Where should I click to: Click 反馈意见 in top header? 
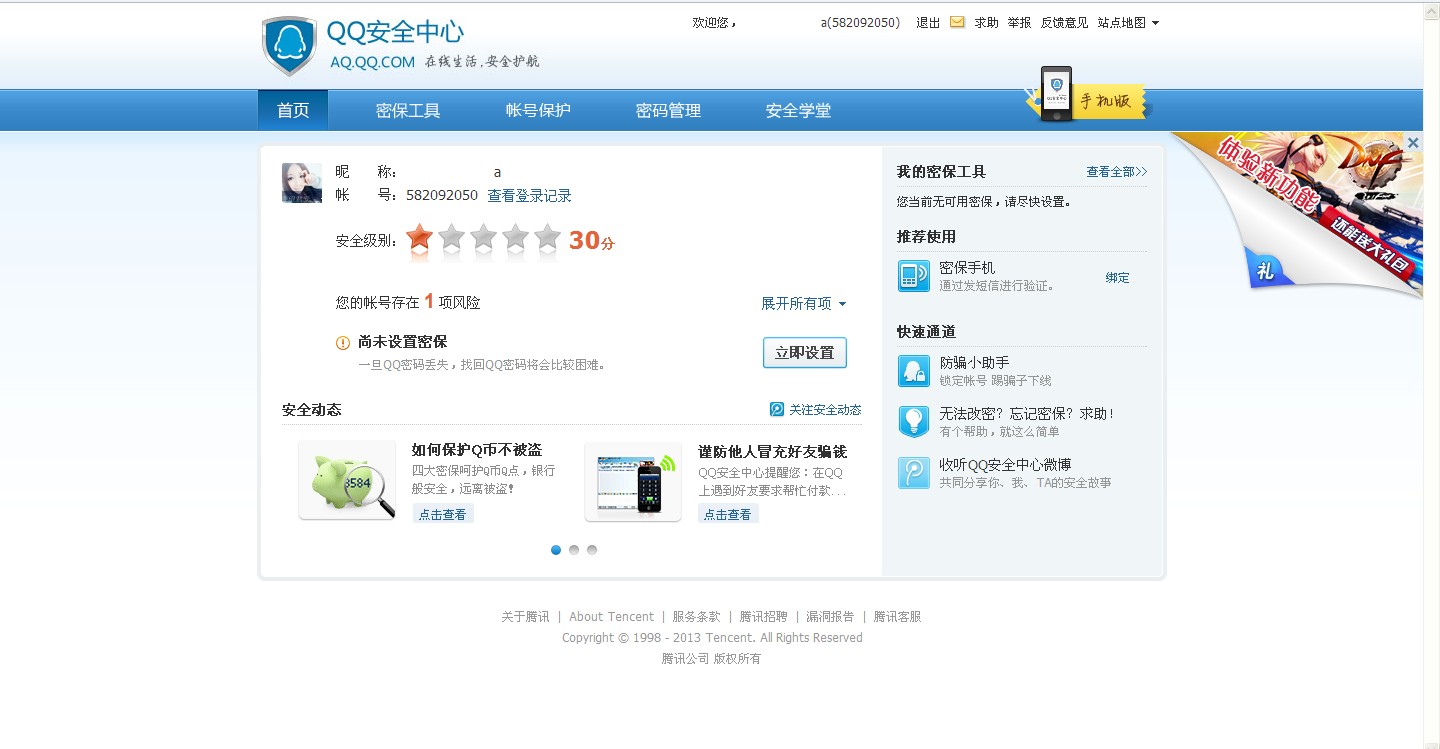point(1064,22)
